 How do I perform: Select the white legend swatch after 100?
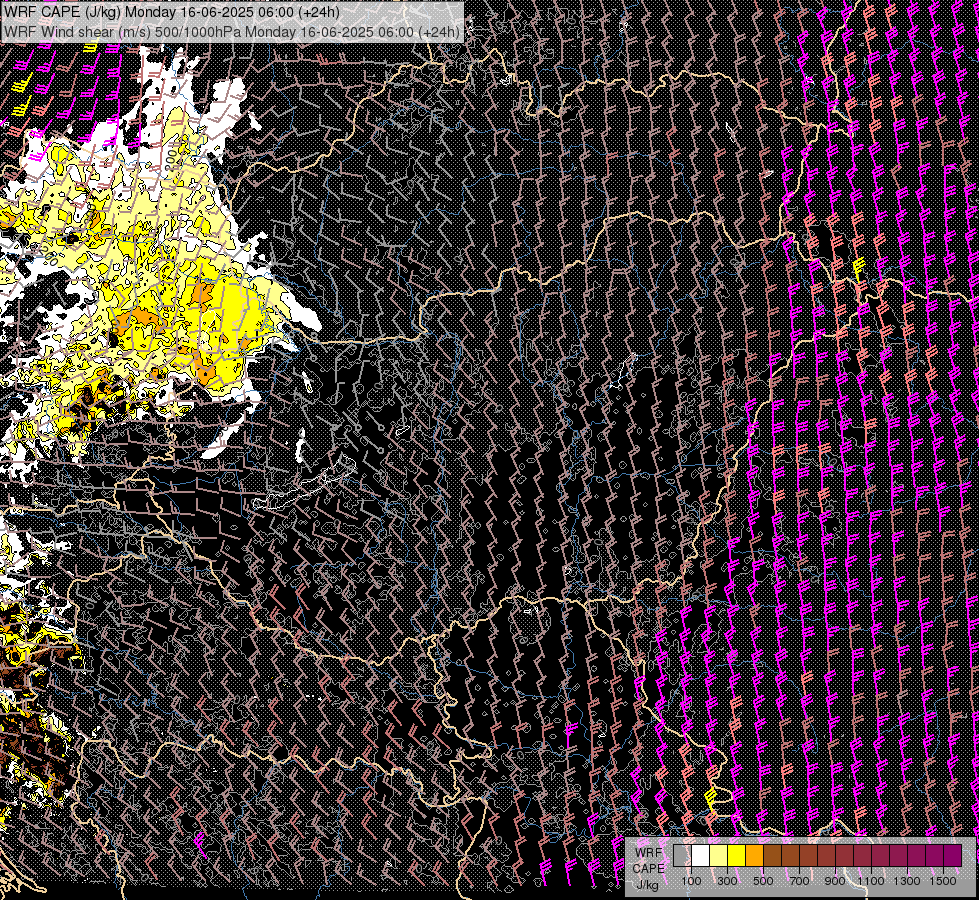coord(701,855)
